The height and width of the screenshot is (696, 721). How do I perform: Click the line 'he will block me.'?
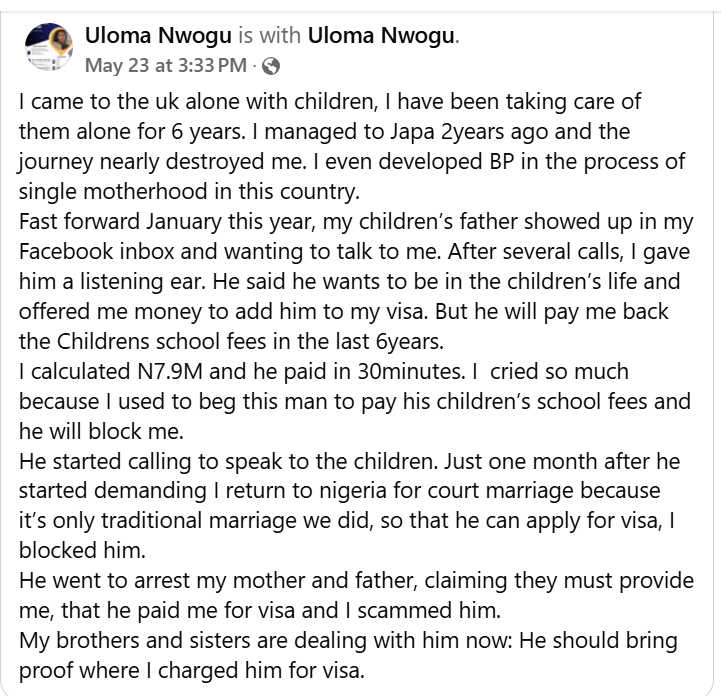tap(101, 431)
